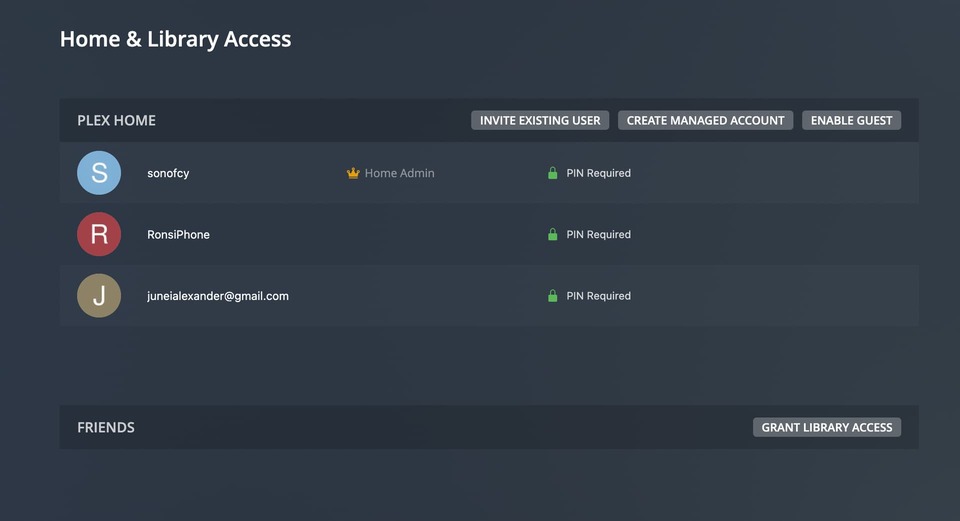960x521 pixels.
Task: Enable Guest access in Plex Home
Action: tap(851, 120)
